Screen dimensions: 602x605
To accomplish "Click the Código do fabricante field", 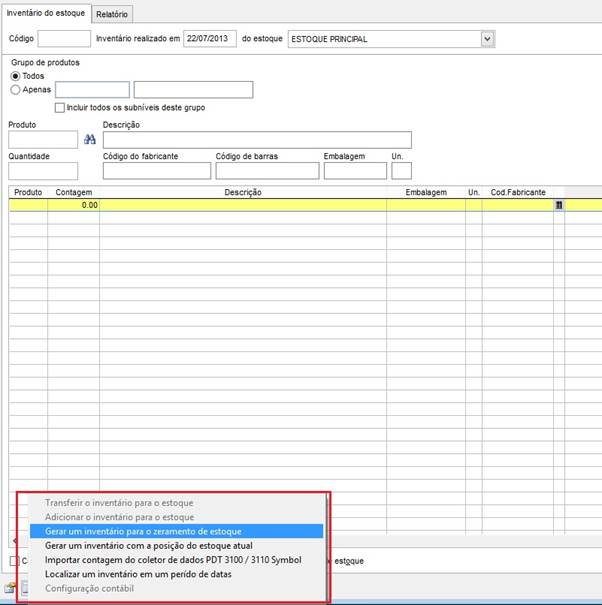I will [x=157, y=171].
